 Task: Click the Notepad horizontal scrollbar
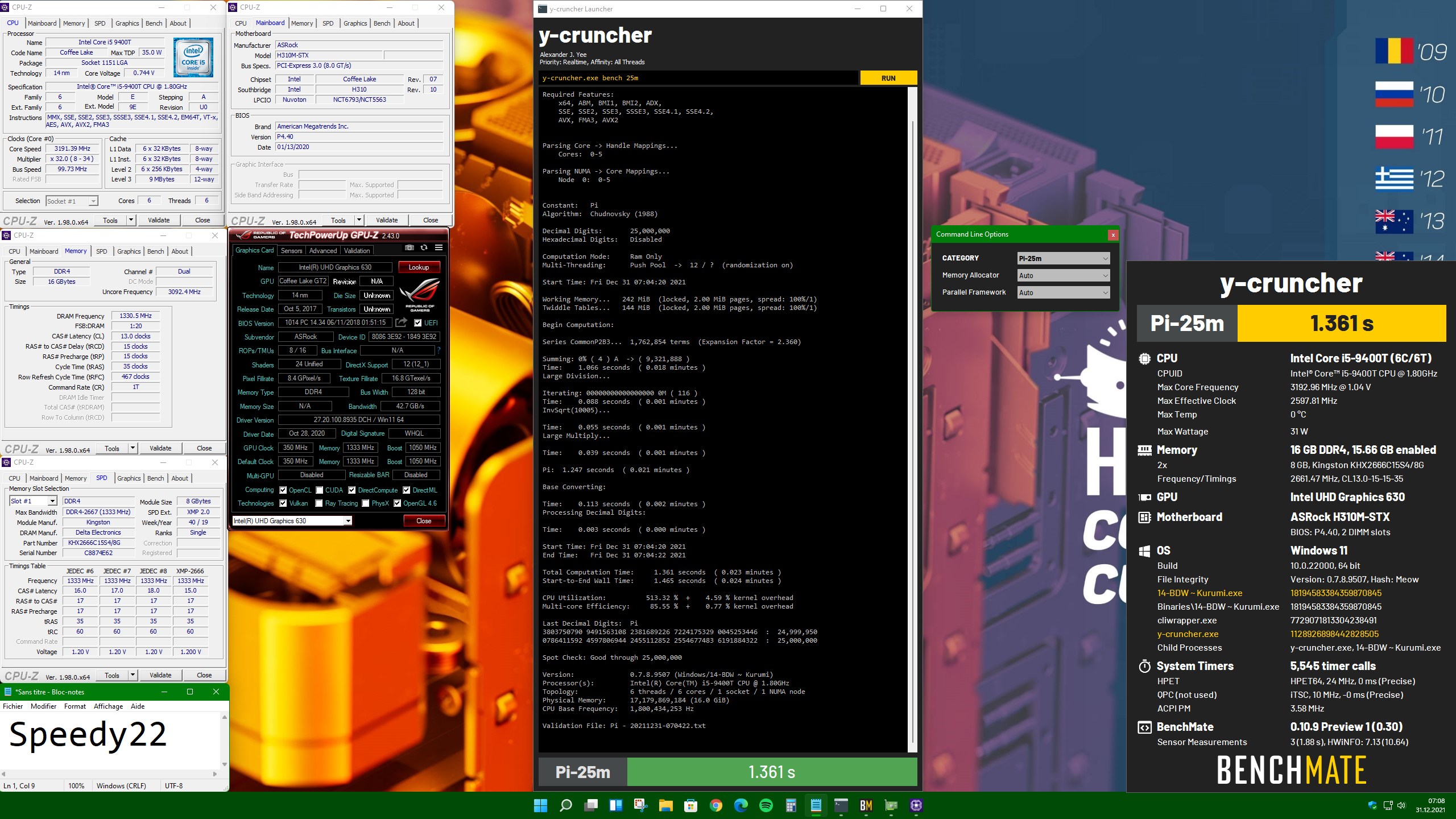click(x=109, y=773)
